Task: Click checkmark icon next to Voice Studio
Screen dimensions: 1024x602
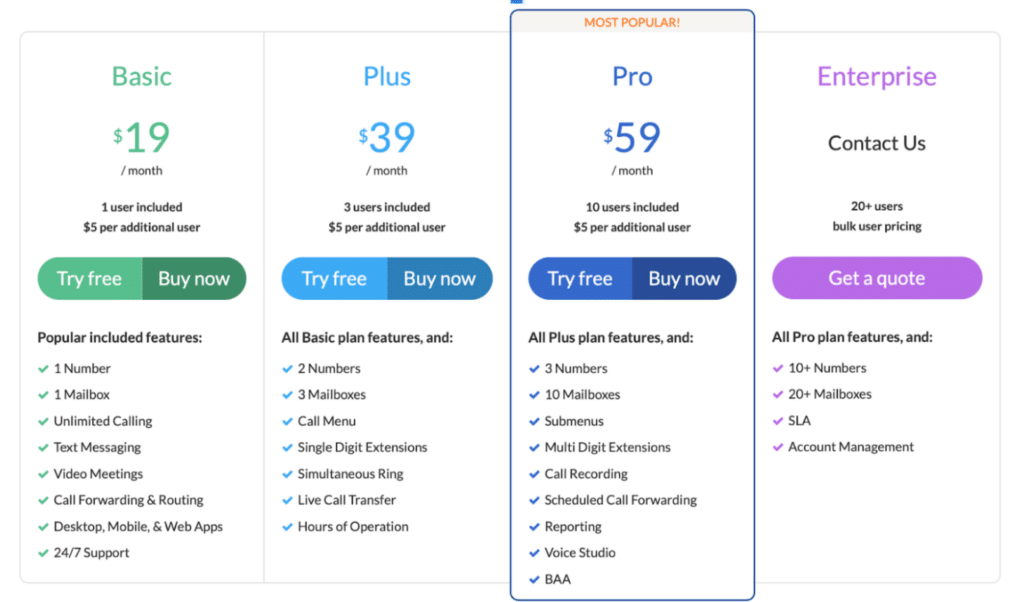Action: (534, 553)
